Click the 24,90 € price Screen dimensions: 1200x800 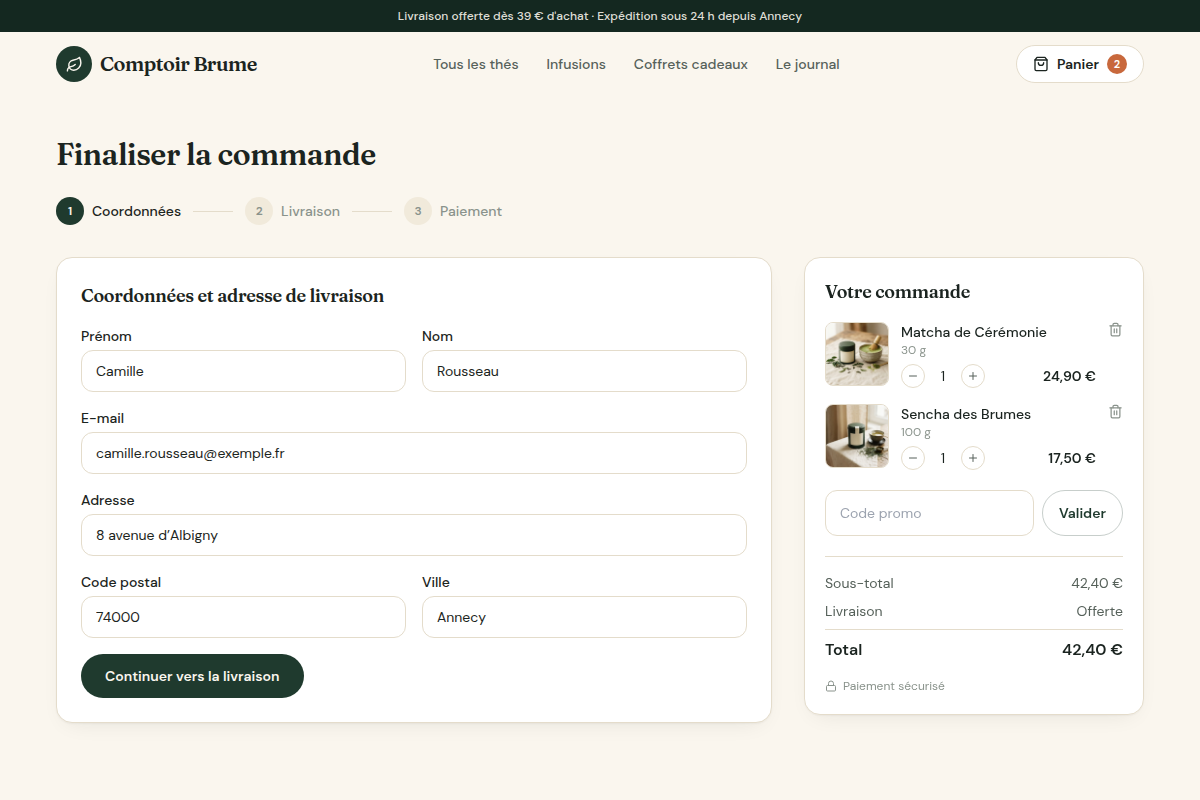pos(1069,376)
